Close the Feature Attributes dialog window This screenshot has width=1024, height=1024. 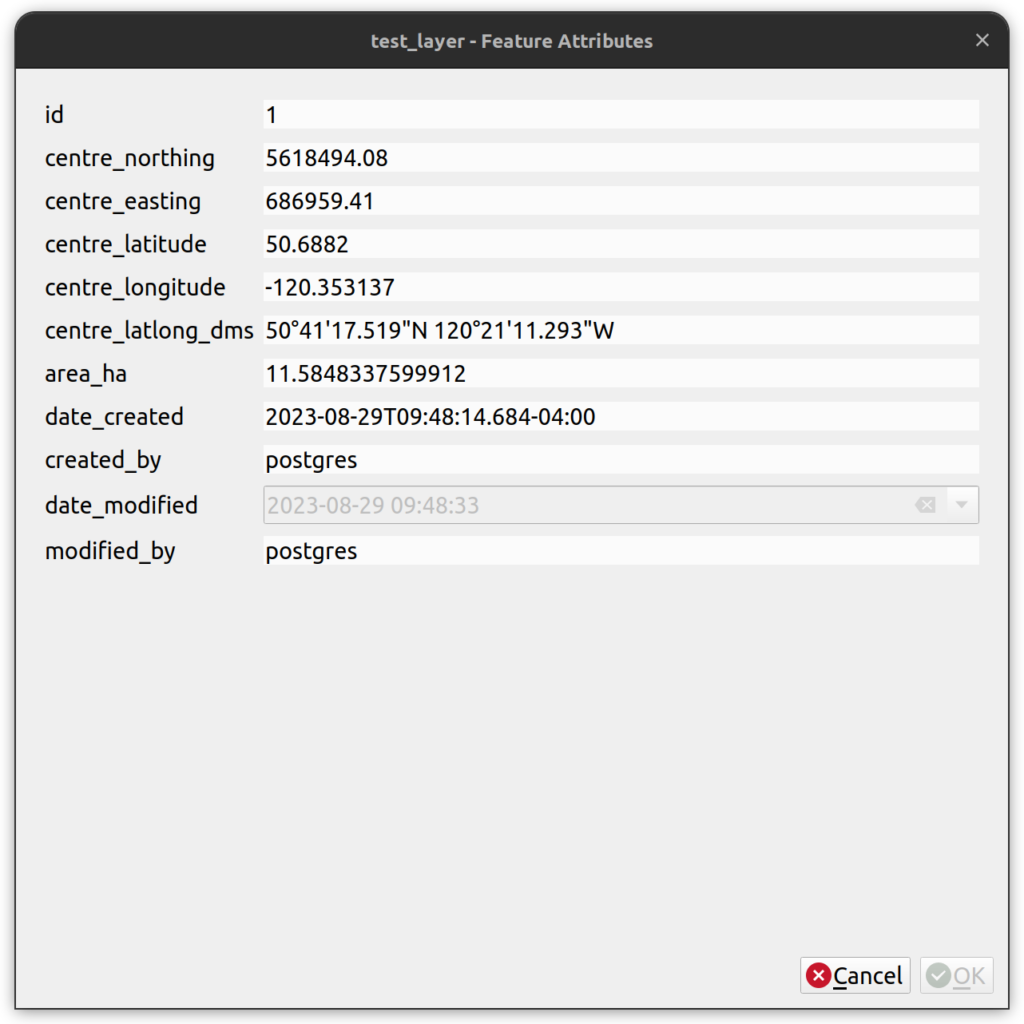click(982, 40)
